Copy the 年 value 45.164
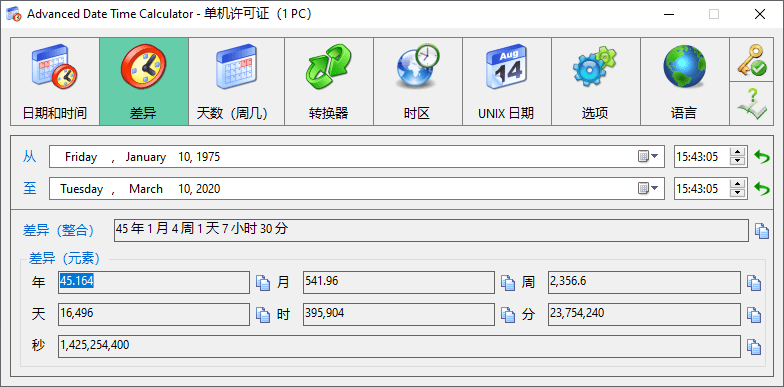 [x=263, y=282]
